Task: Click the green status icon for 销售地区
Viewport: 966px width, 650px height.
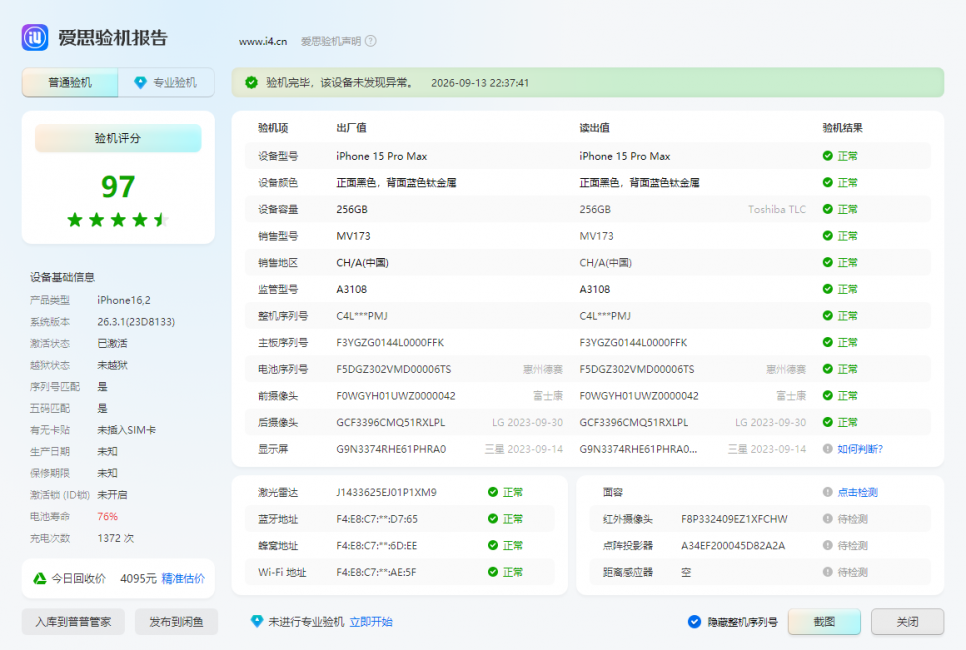Action: (827, 262)
